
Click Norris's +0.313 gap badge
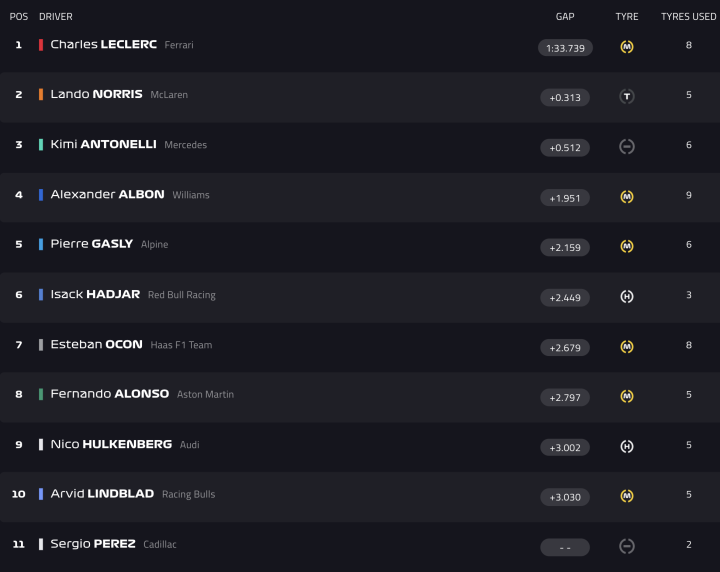point(565,98)
